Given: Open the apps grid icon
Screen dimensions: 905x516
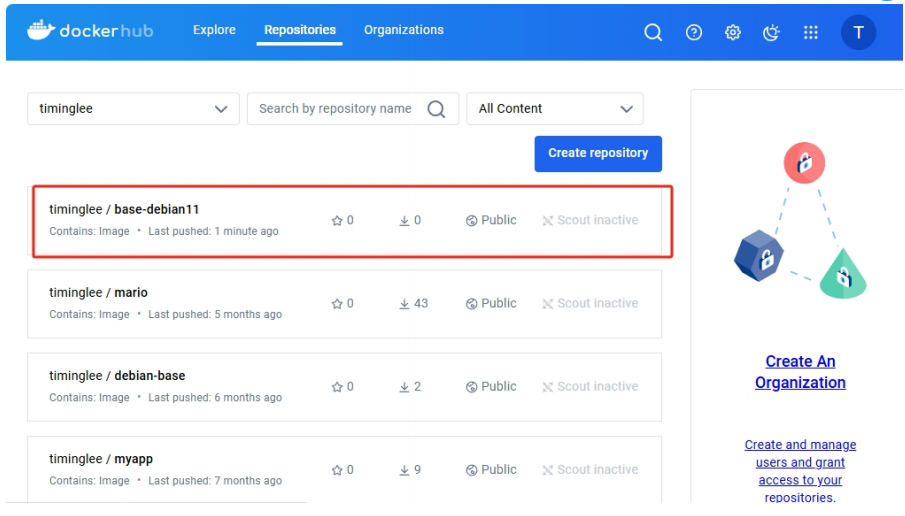Looking at the screenshot, I should point(810,32).
